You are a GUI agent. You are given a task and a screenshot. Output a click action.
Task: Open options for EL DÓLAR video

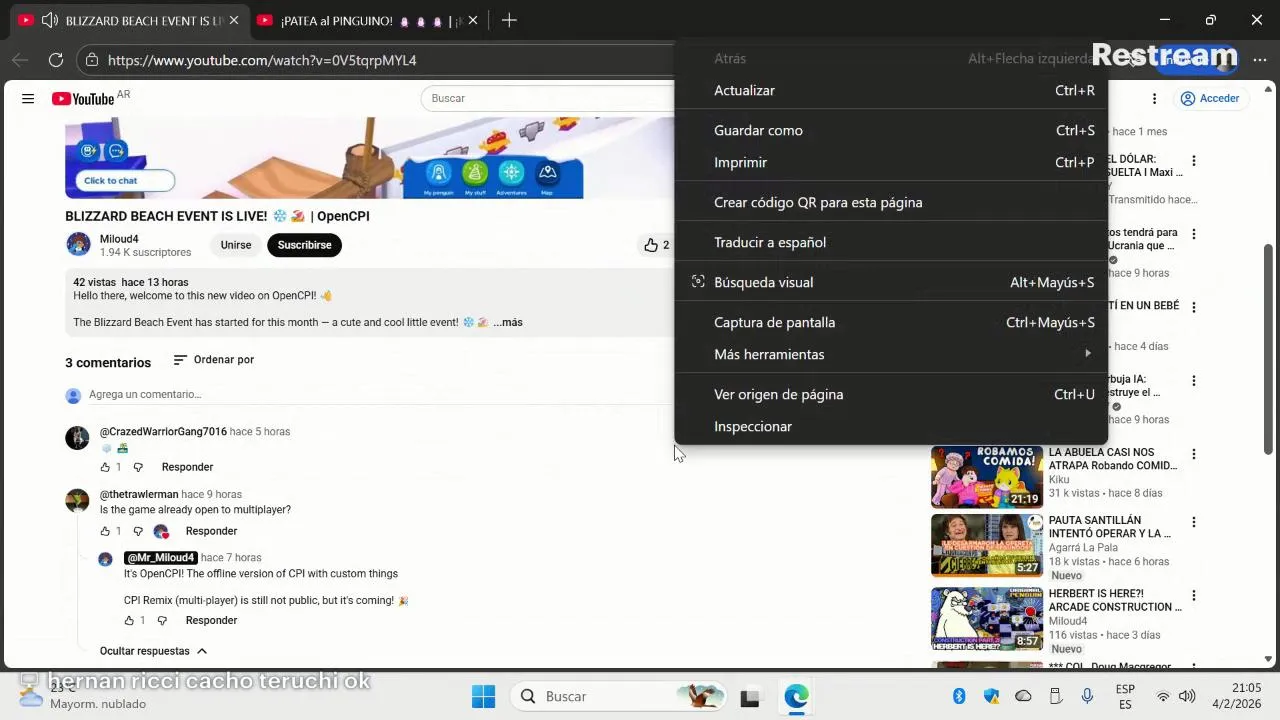[x=1193, y=161]
